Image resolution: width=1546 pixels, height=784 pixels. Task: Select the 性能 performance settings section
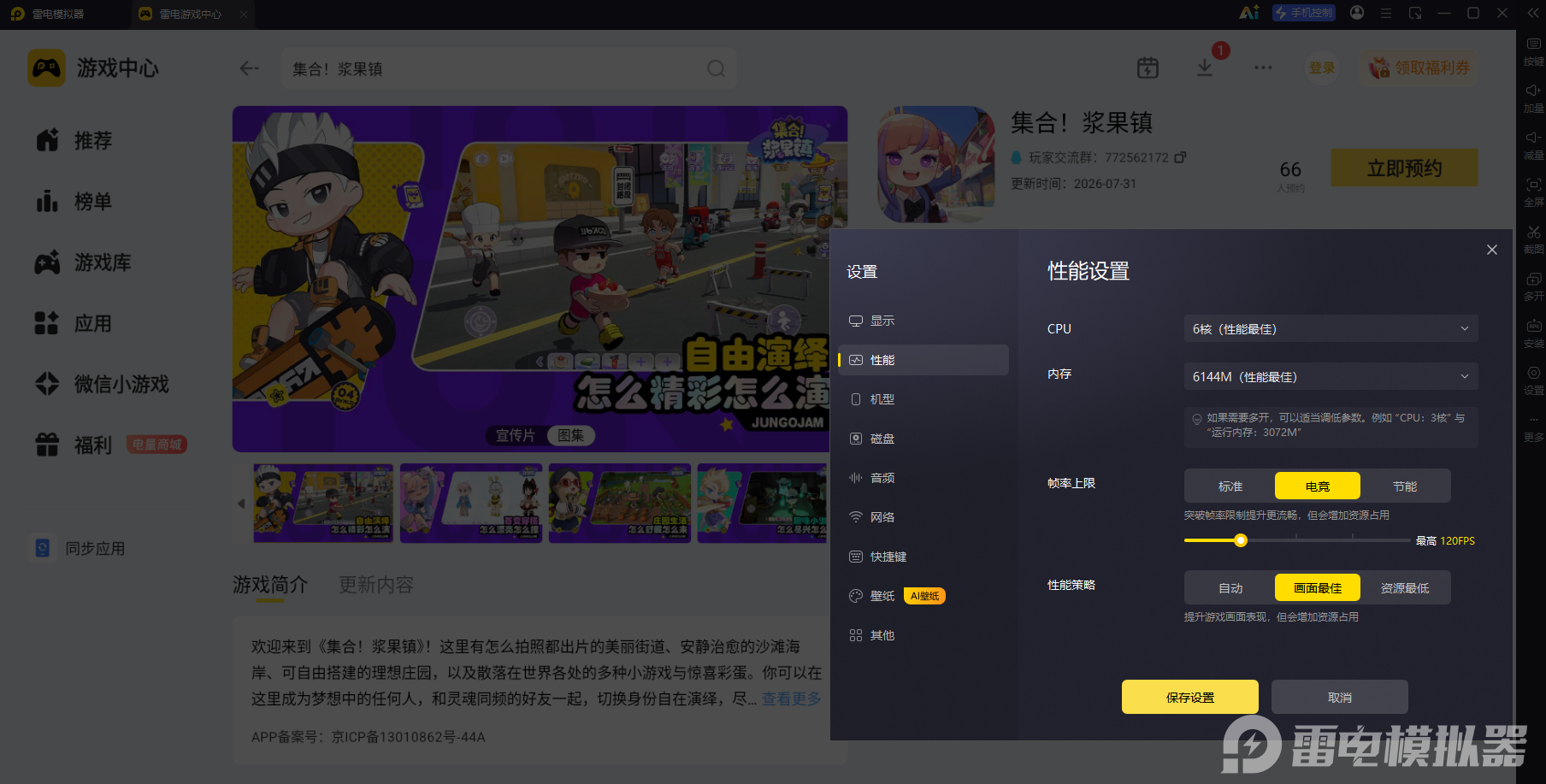[x=923, y=360]
